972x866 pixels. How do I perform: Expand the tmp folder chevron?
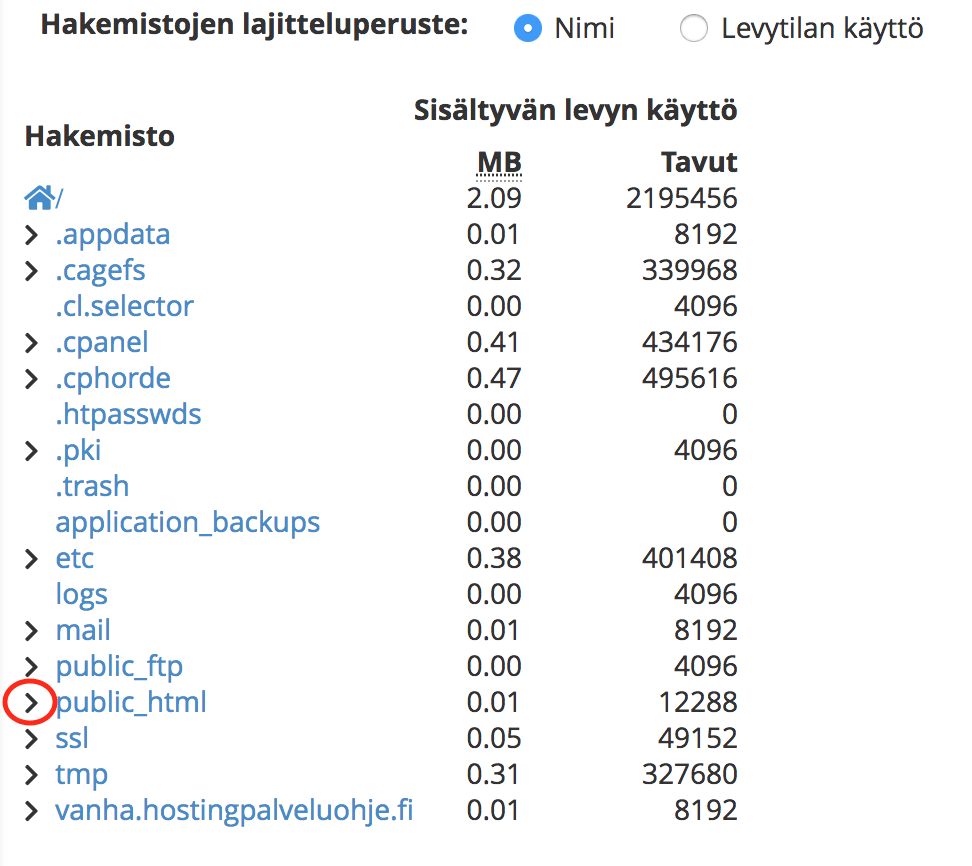[32, 775]
